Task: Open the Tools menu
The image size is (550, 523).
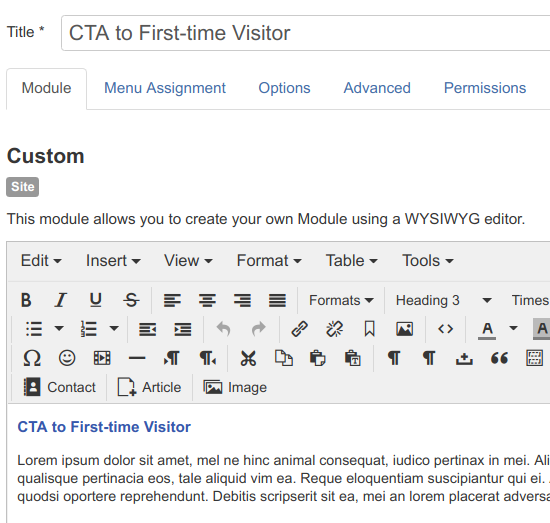Action: [x=428, y=261]
